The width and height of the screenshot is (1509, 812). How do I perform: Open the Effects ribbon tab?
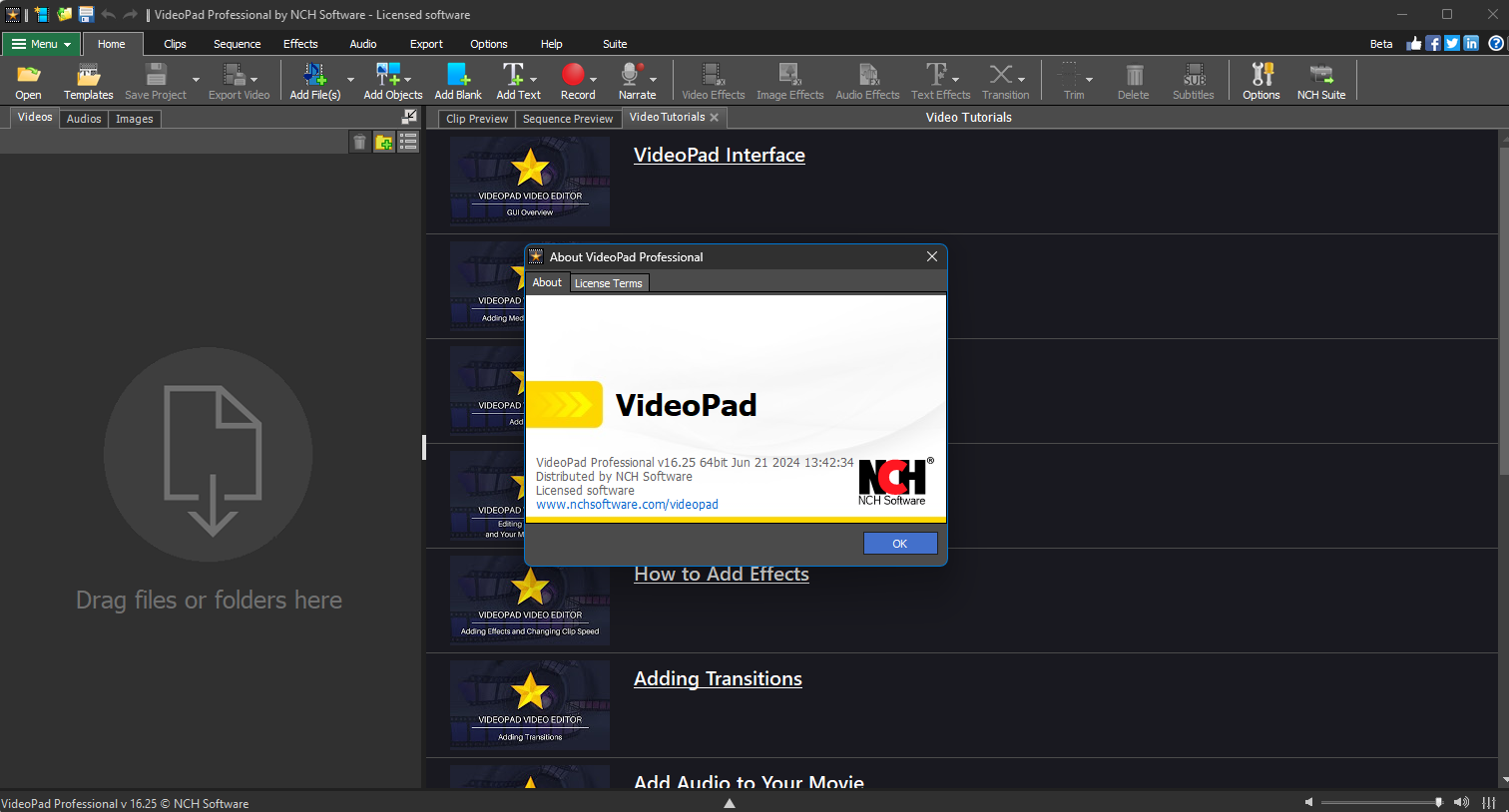(300, 44)
